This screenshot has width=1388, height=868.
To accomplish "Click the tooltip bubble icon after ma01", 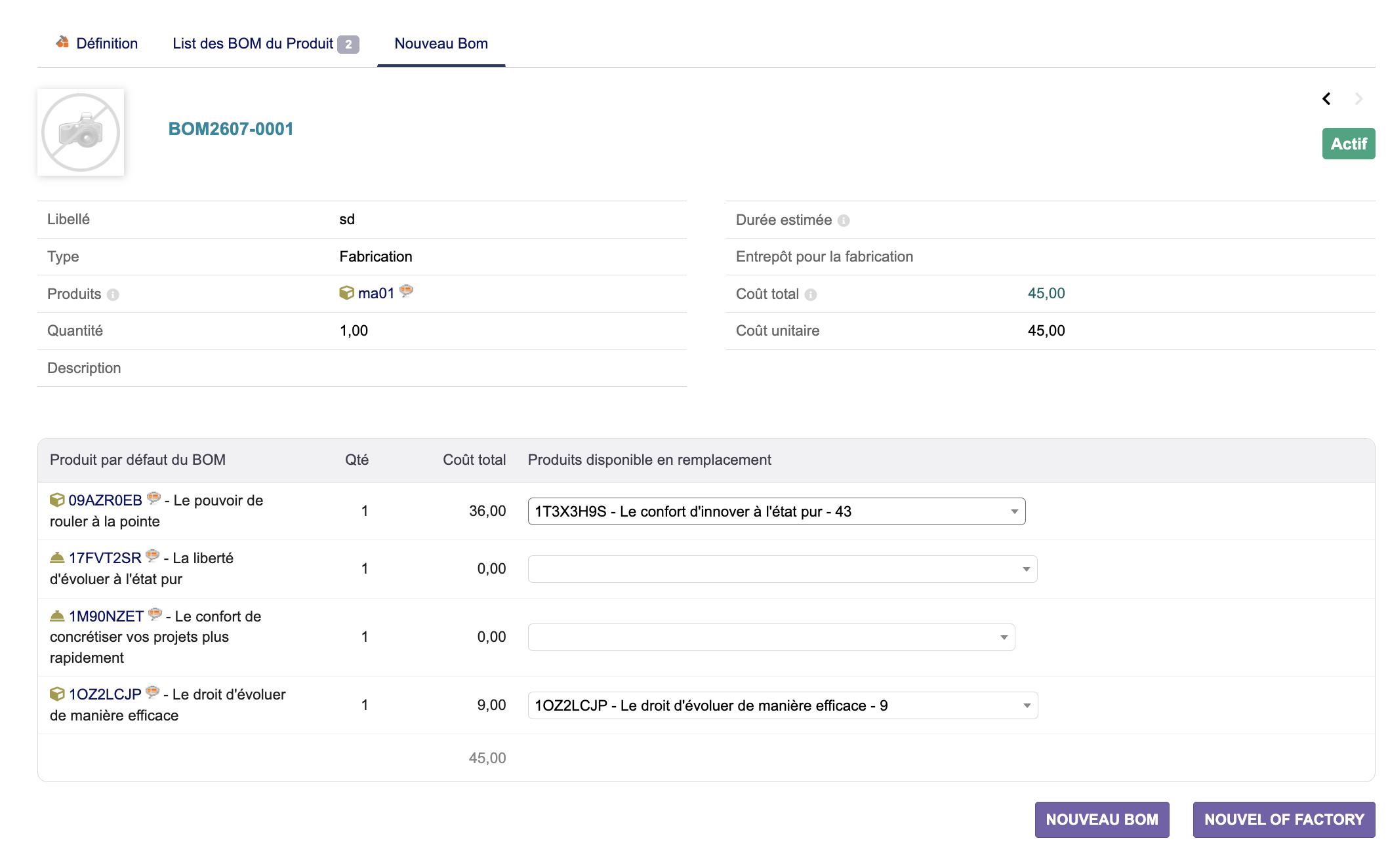I will pyautogui.click(x=407, y=291).
